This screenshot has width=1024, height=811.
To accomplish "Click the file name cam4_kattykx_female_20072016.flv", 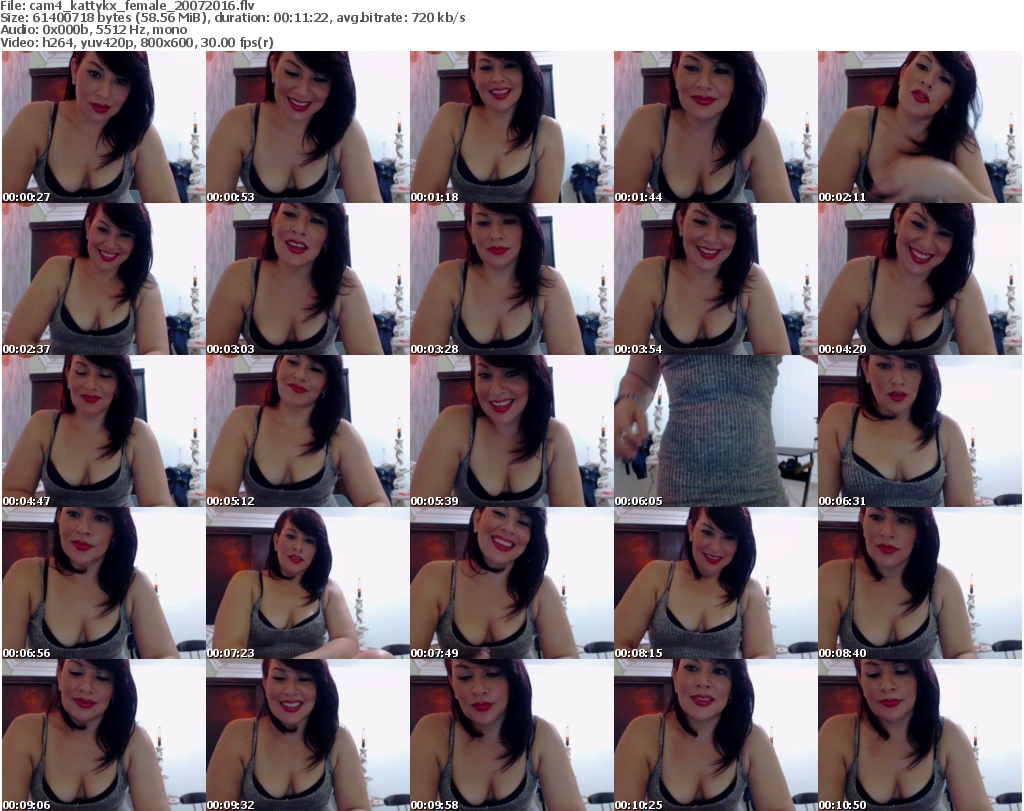I will [142, 6].
